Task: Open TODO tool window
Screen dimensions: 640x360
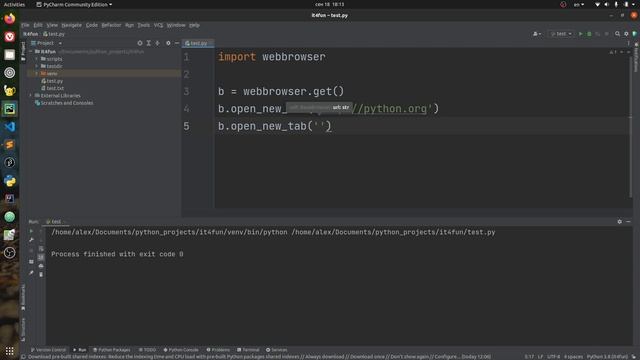Action: [147, 350]
